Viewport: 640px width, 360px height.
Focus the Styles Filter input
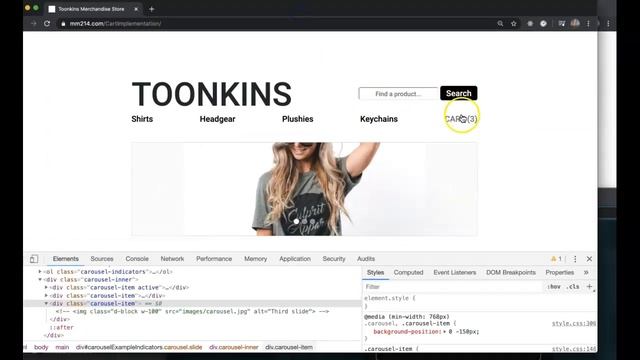(453, 287)
